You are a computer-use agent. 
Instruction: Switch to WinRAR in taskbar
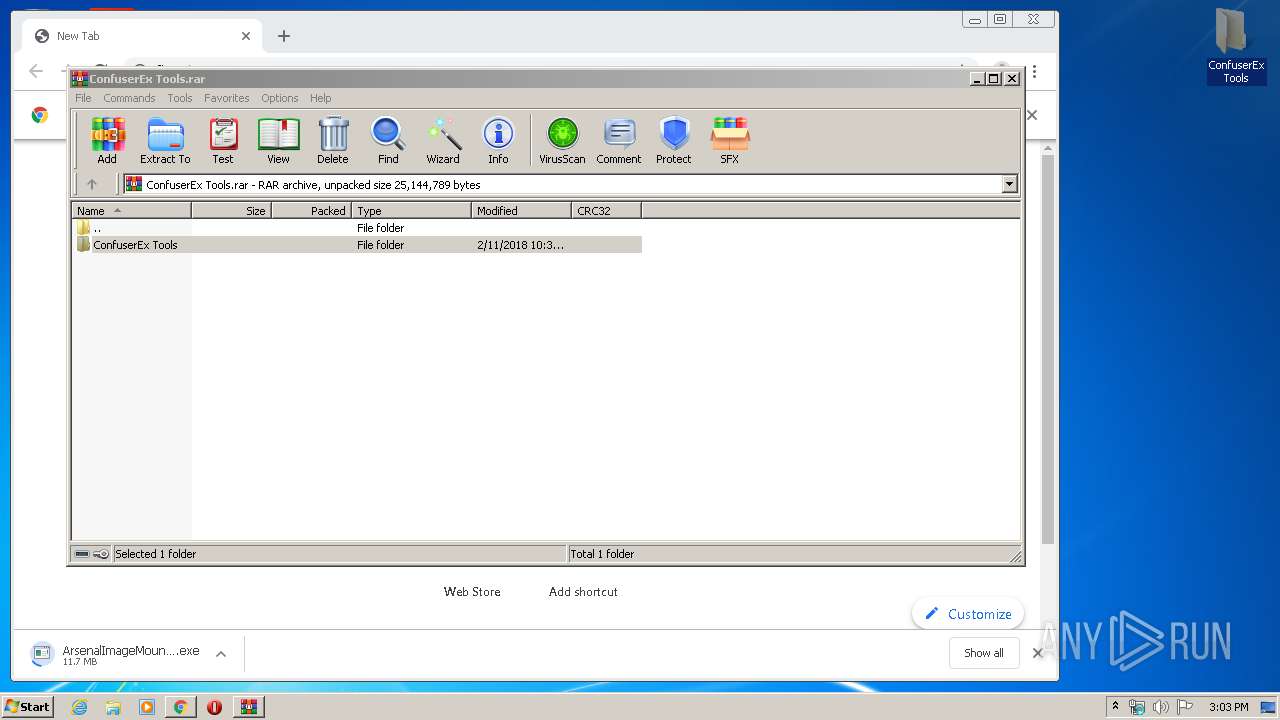248,707
